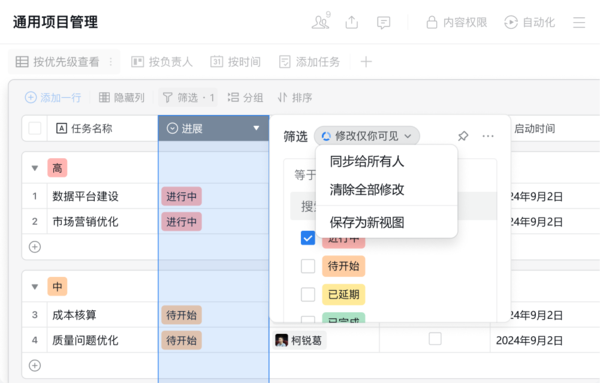This screenshot has width=600, height=383.
Task: Click the plus icon to add view
Action: coord(366,62)
